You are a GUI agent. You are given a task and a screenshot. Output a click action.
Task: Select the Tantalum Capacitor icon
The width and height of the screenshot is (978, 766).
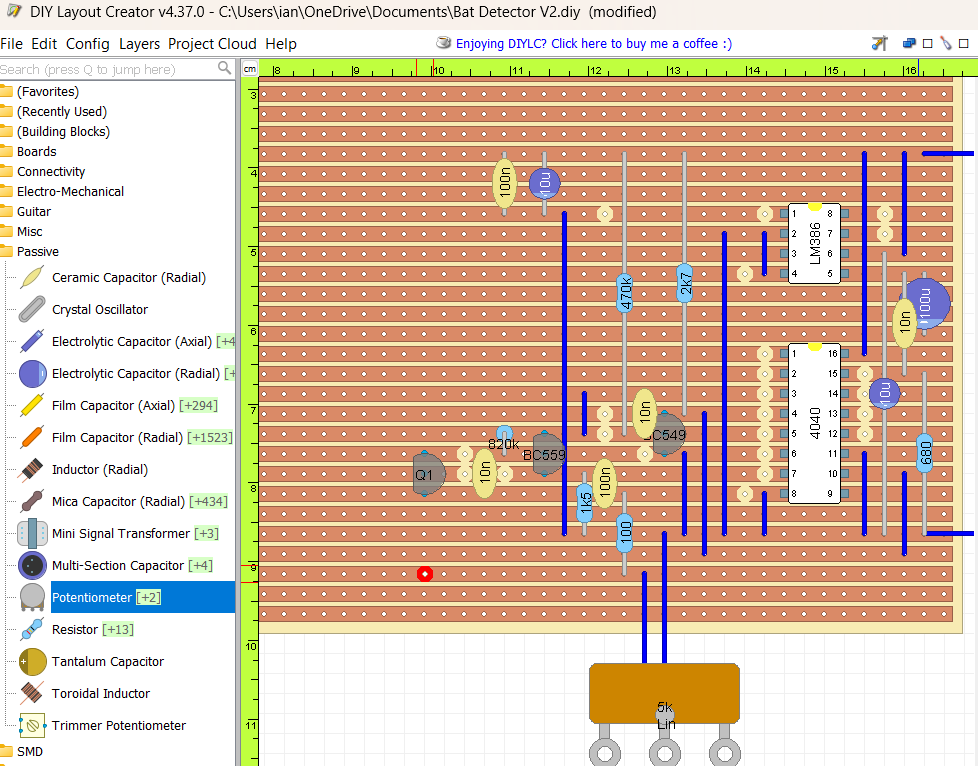pyautogui.click(x=32, y=662)
